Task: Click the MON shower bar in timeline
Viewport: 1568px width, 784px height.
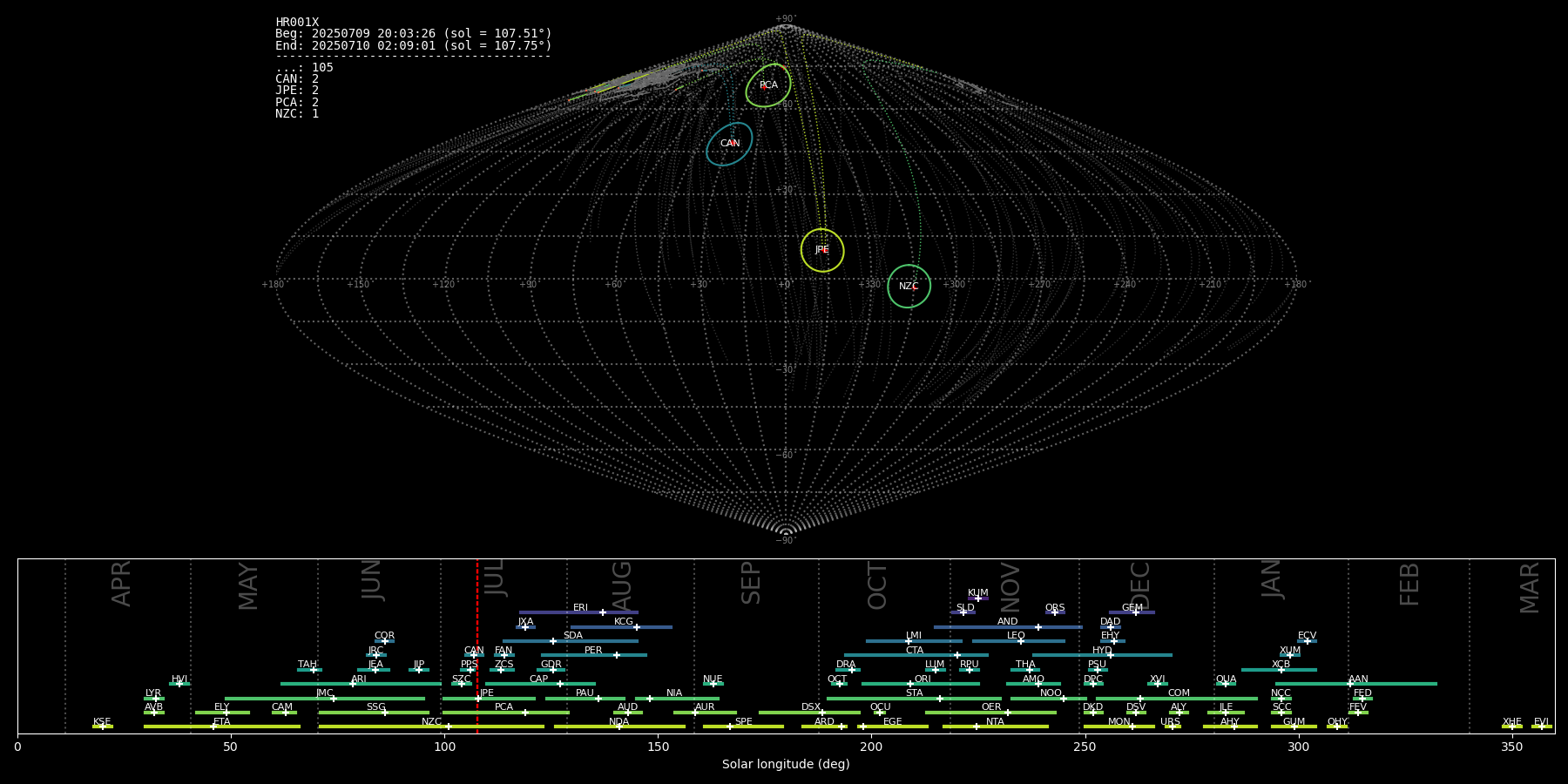Action: tap(1119, 727)
